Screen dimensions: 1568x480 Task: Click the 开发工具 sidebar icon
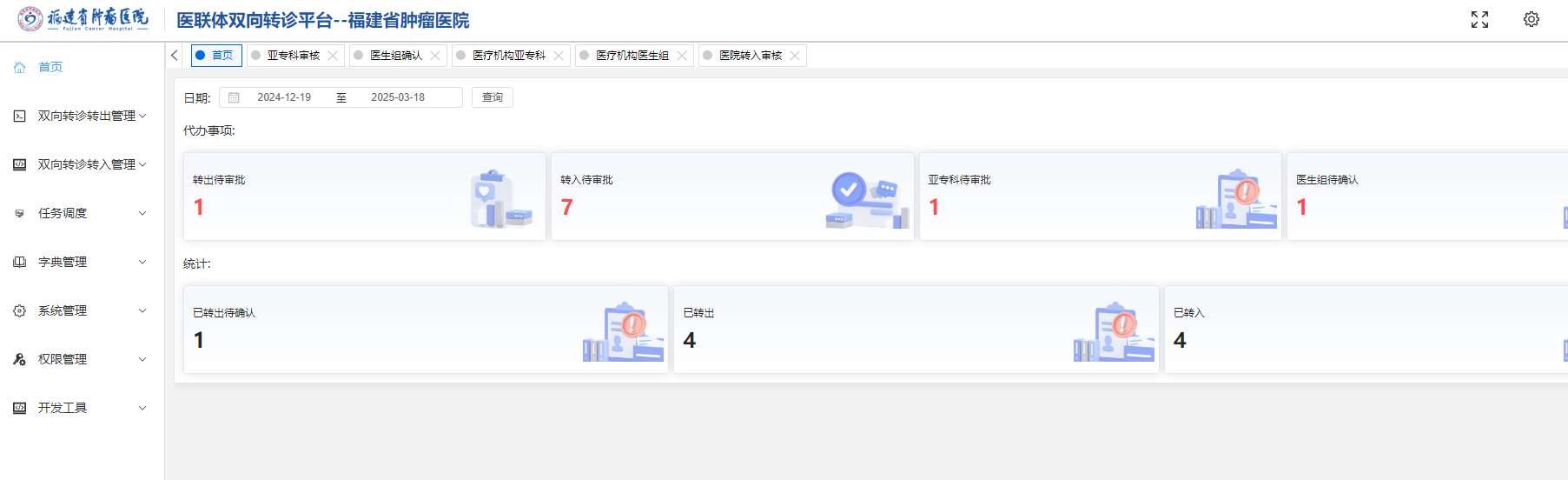coord(19,408)
